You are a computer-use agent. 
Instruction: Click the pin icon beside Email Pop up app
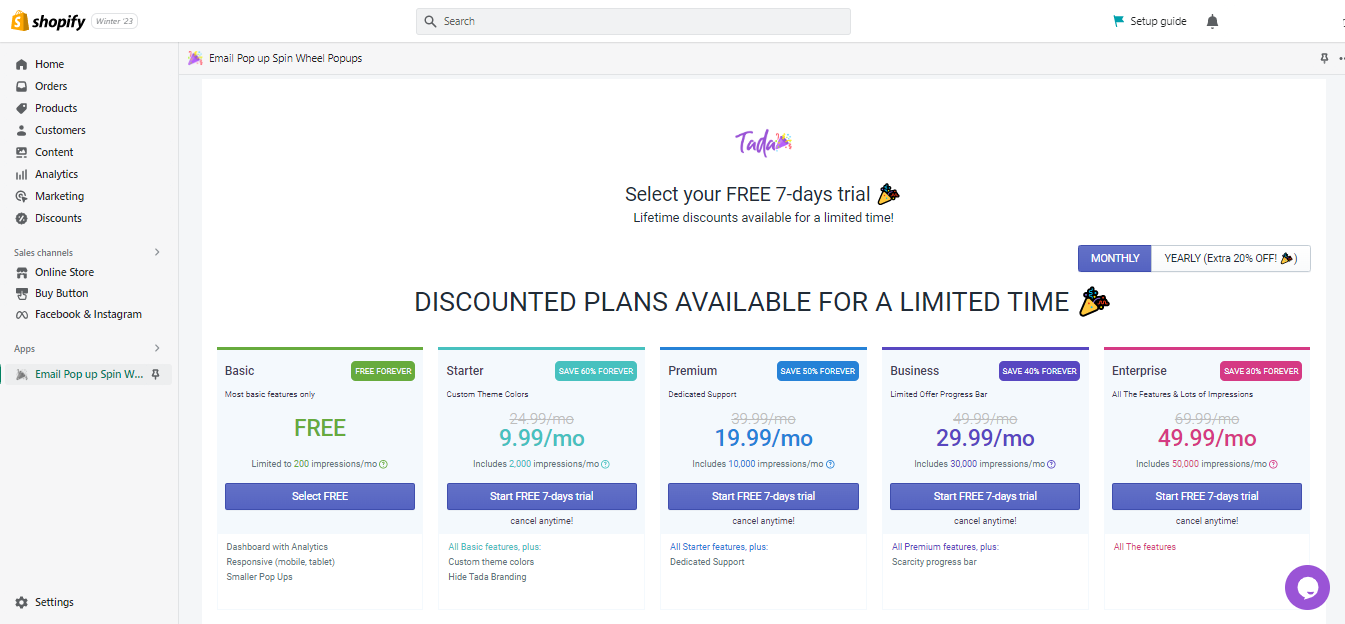pos(155,374)
